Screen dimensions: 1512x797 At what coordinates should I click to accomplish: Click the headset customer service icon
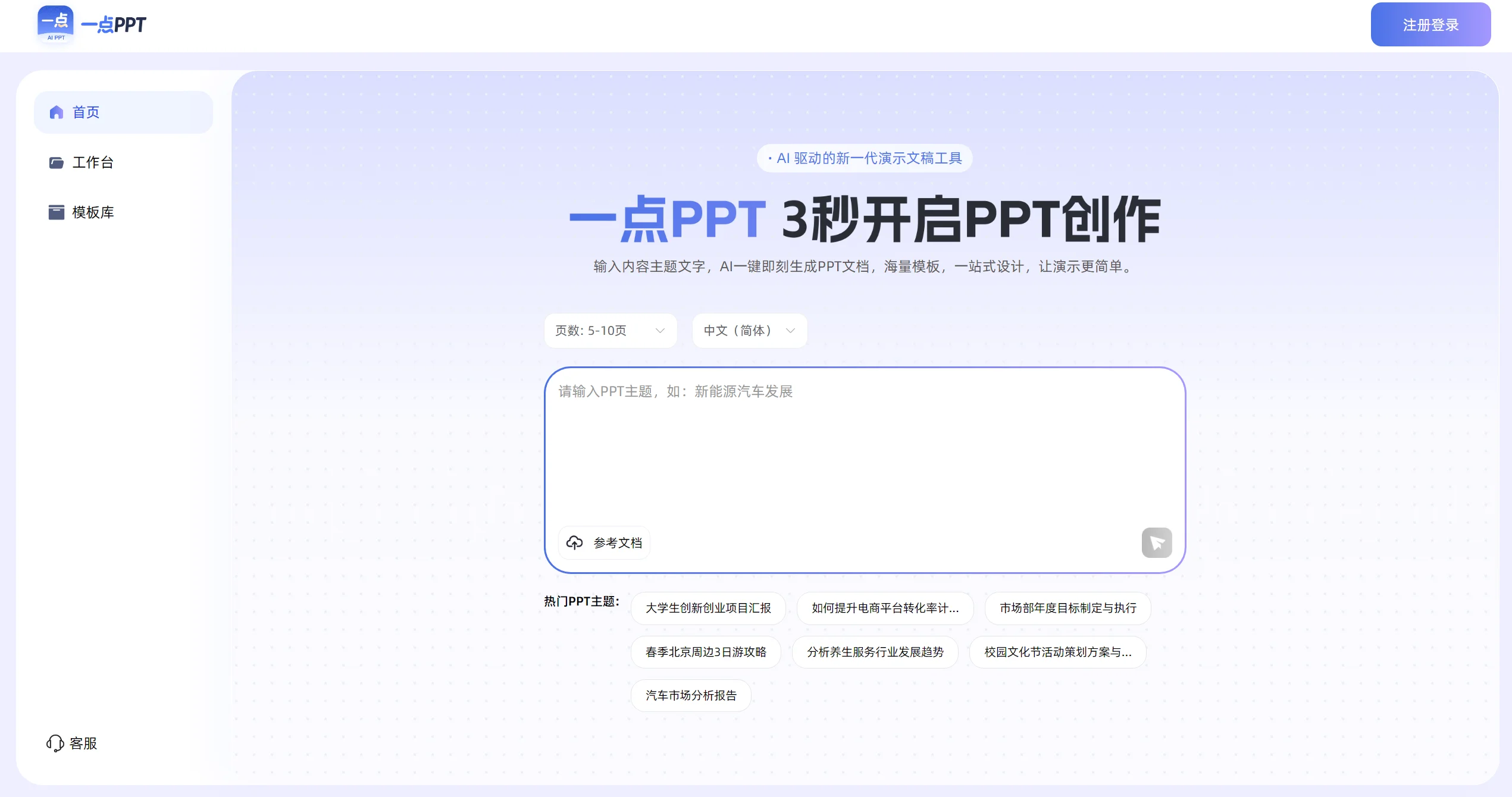[55, 743]
